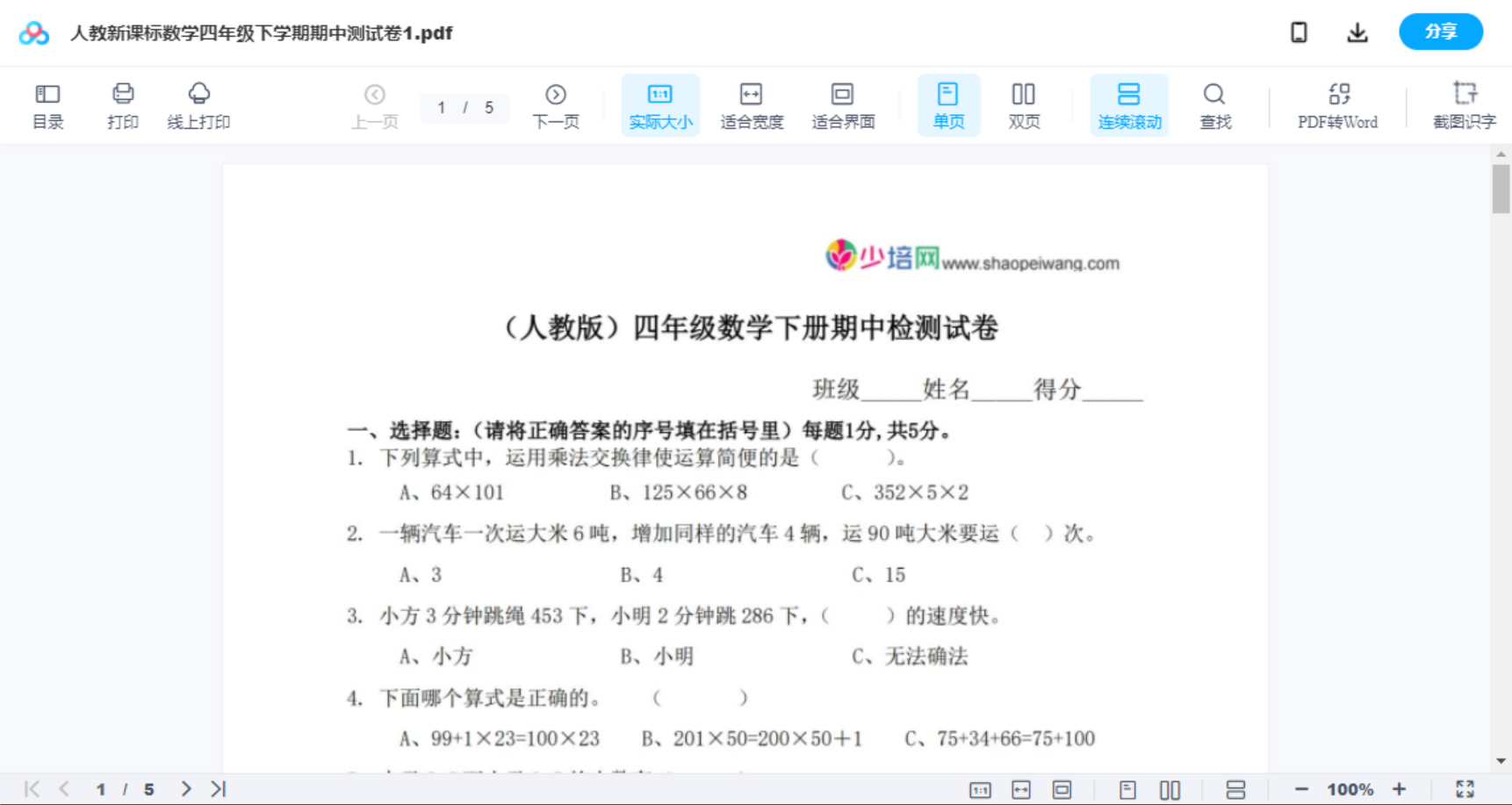
Task: Open the 查找 search tool
Action: [1214, 104]
